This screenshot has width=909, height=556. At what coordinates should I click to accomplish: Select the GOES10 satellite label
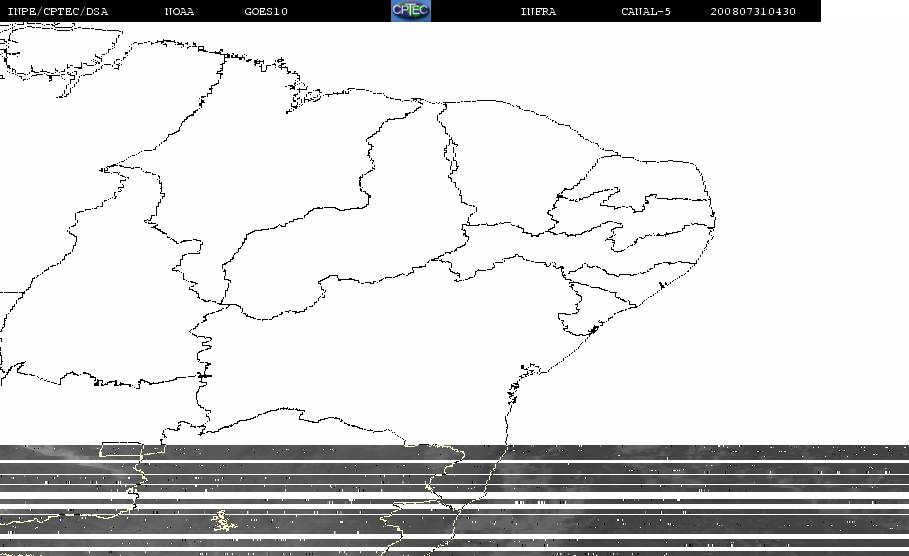266,11
